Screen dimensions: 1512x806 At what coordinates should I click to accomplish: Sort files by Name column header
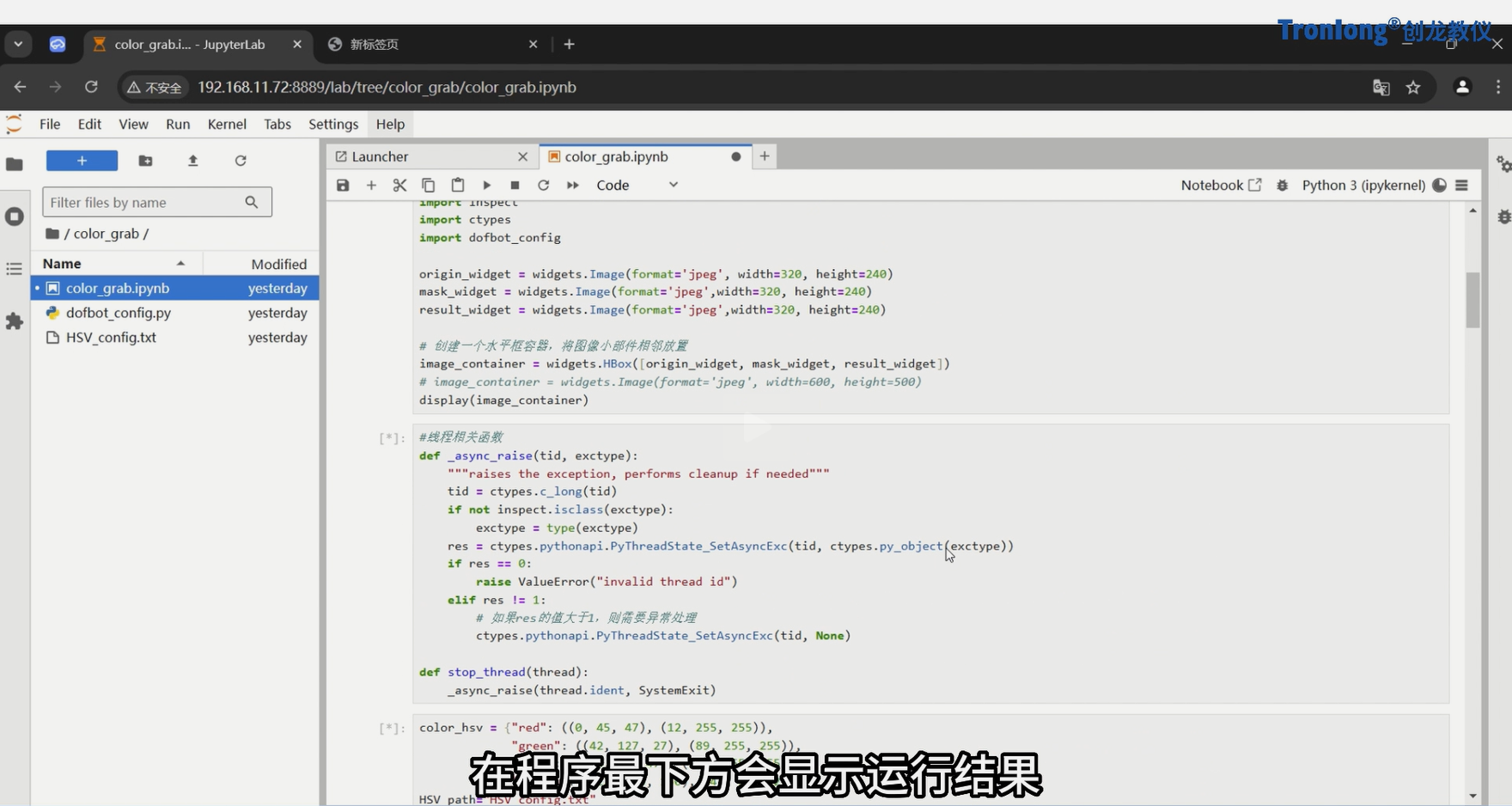tap(116, 264)
